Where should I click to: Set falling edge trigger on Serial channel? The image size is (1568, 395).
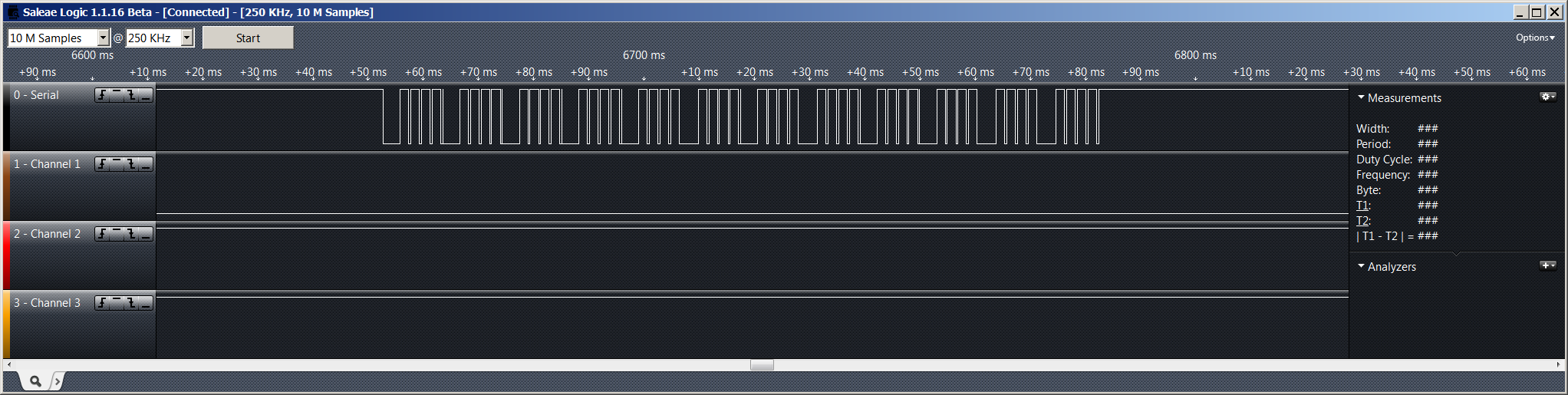(131, 95)
